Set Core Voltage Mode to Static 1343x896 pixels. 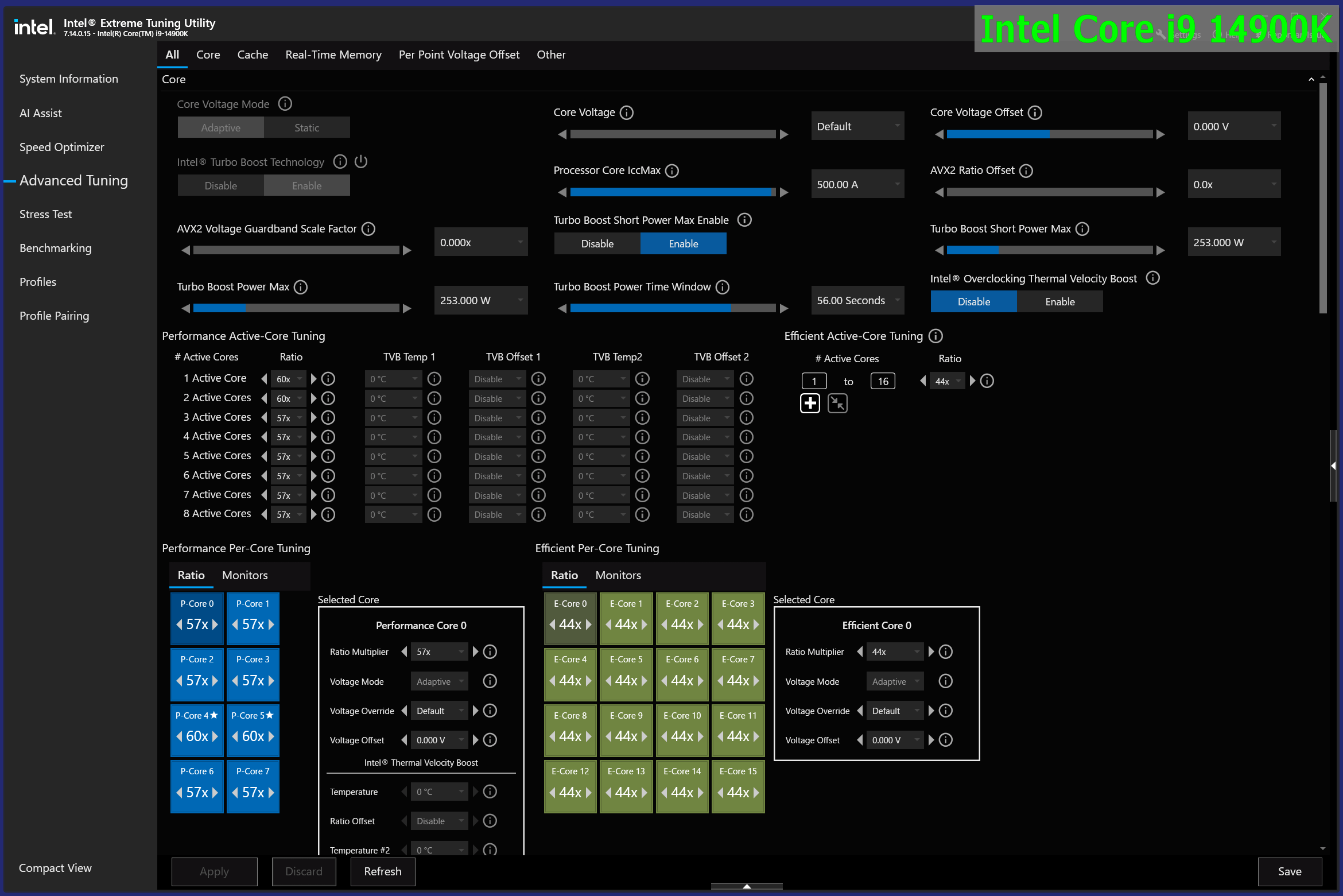click(x=307, y=127)
